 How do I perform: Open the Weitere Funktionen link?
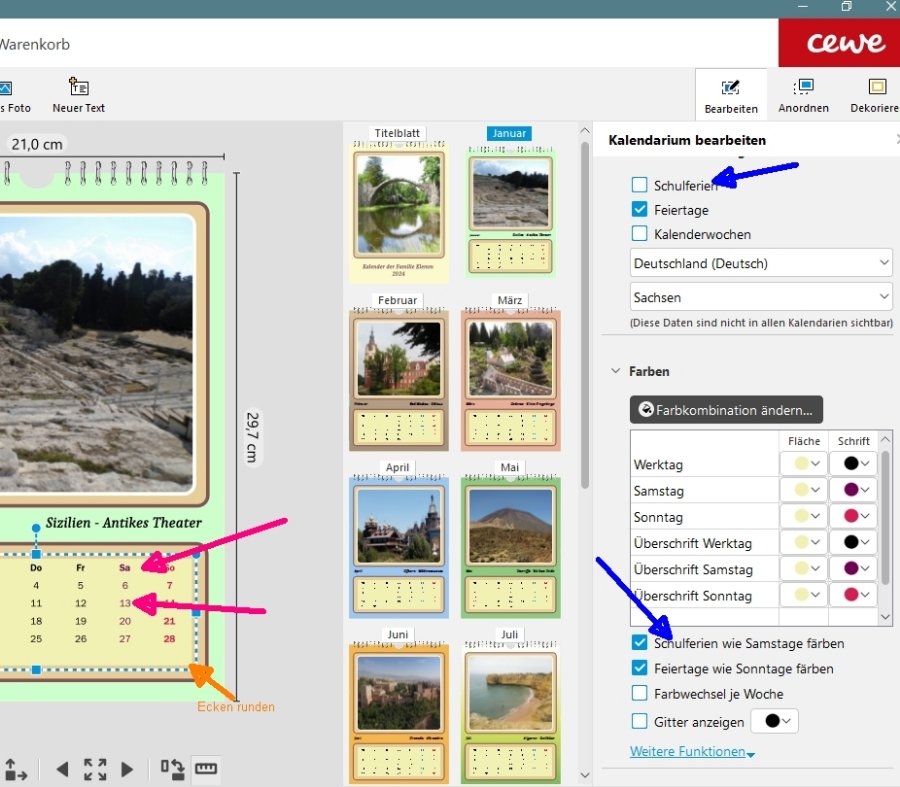691,751
